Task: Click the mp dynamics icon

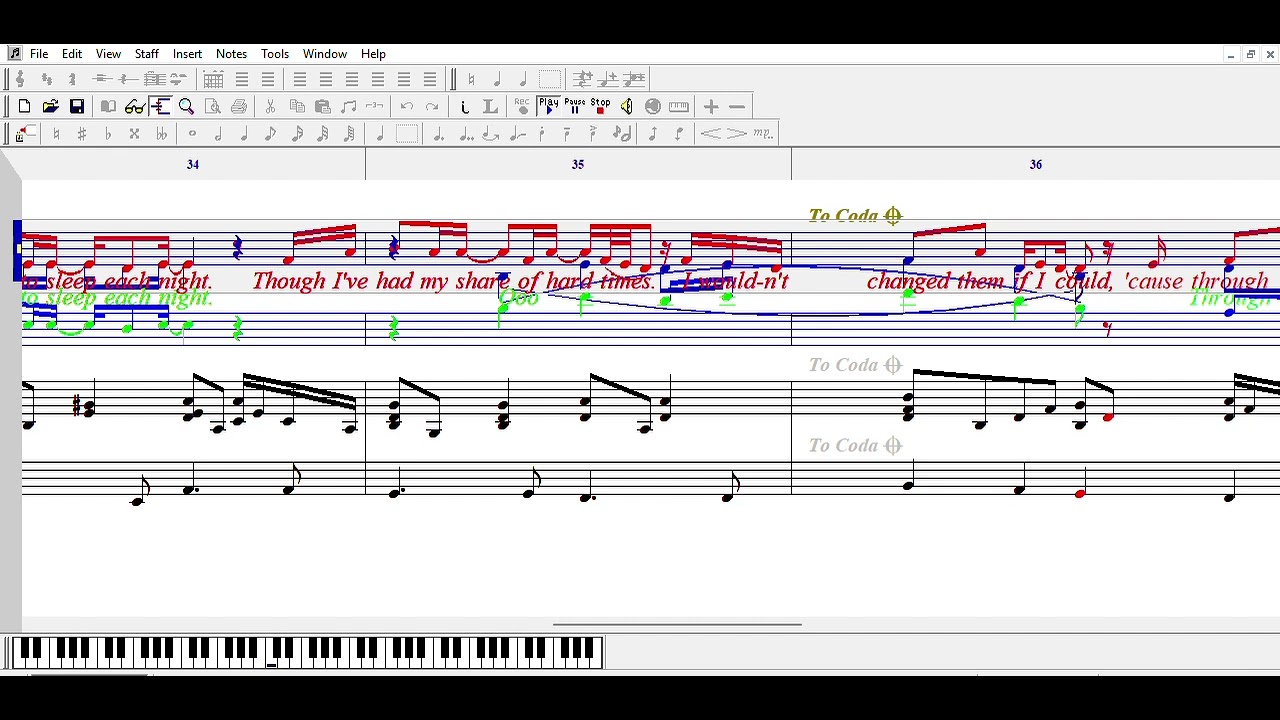Action: point(763,134)
